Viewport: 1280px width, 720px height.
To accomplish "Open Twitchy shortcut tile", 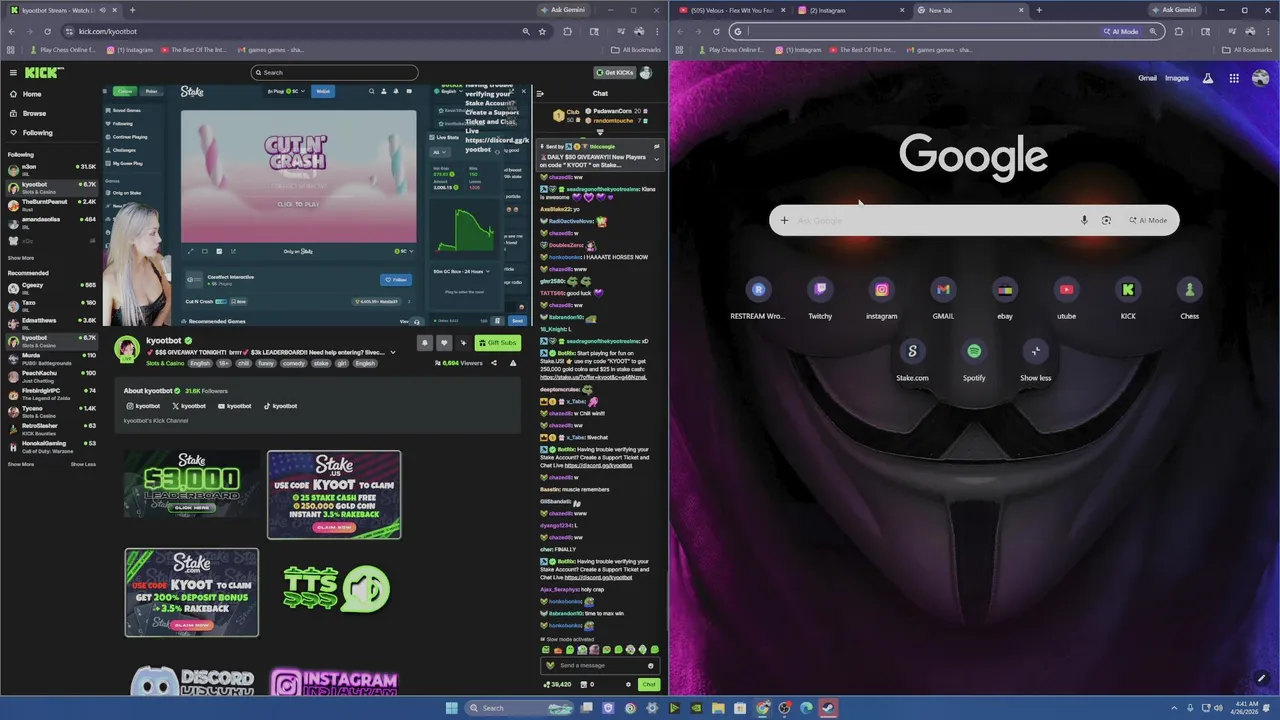I will point(820,299).
